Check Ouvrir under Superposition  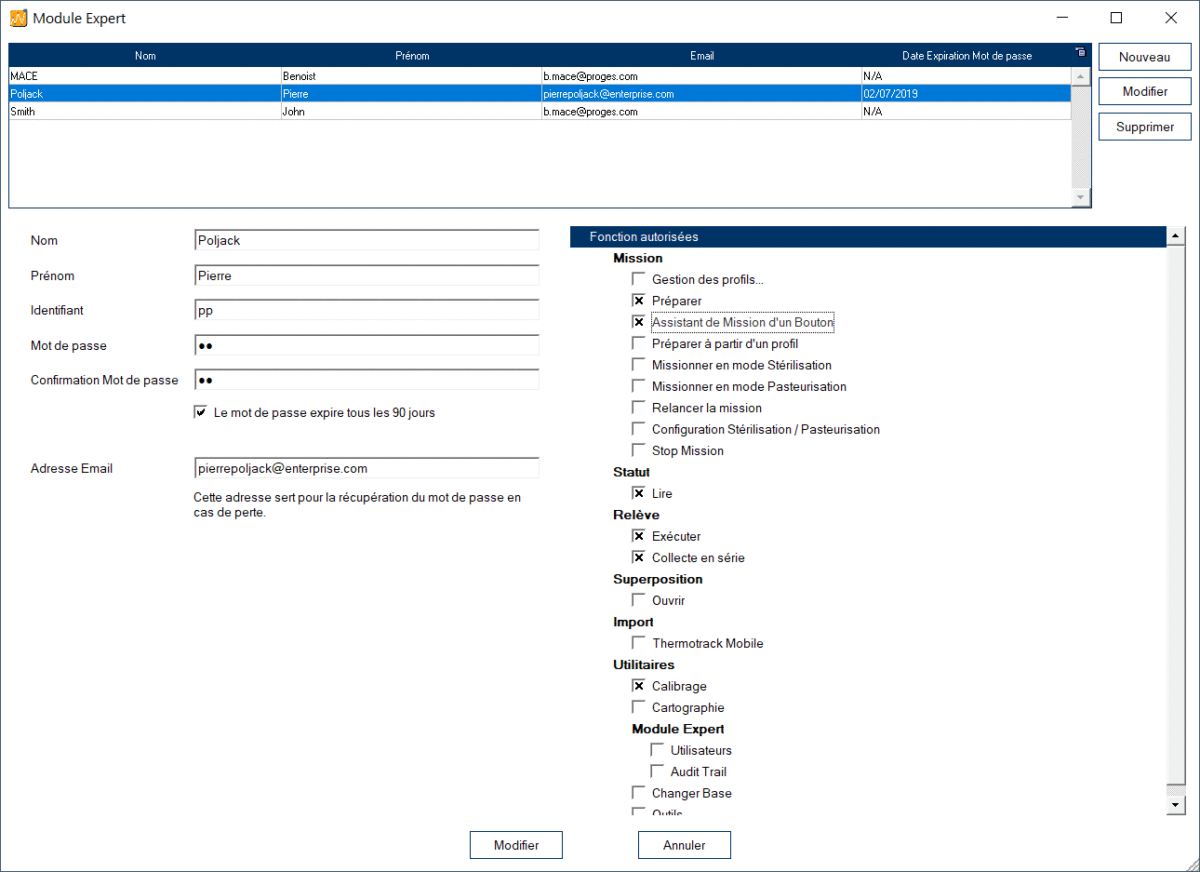(638, 600)
